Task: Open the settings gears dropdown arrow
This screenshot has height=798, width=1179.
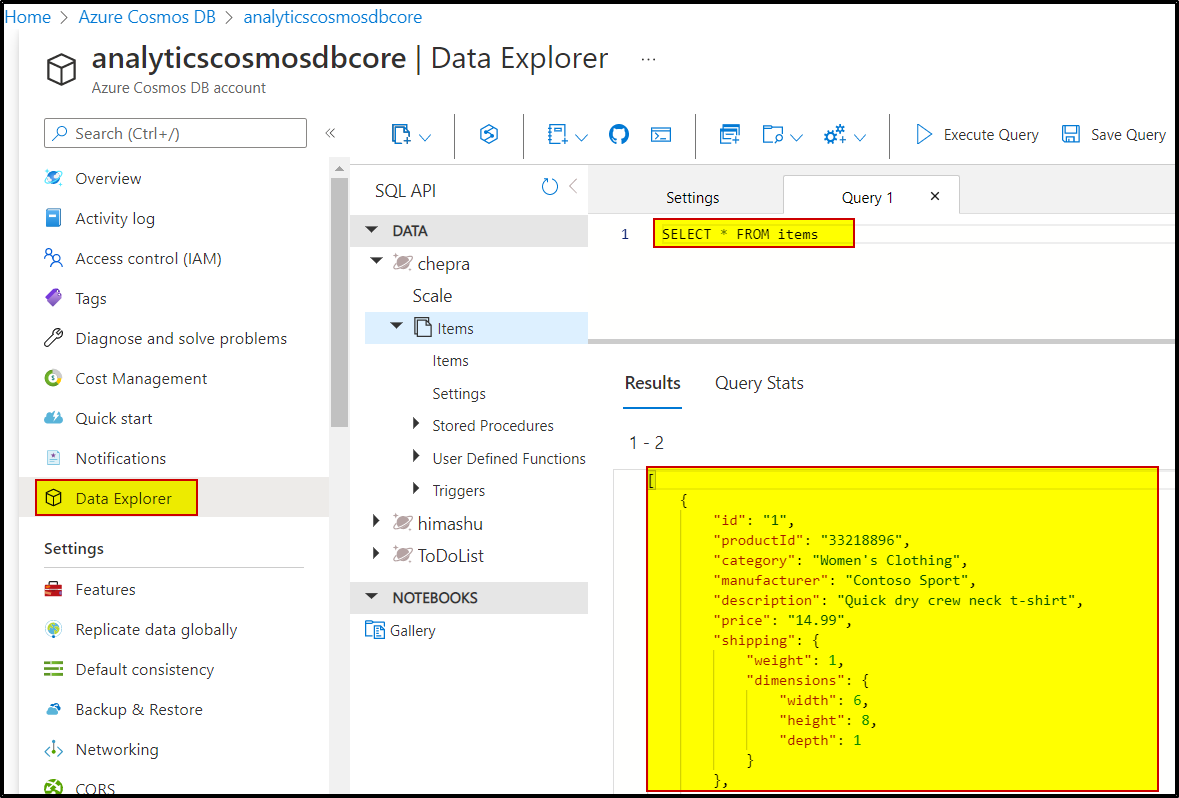Action: (860, 138)
